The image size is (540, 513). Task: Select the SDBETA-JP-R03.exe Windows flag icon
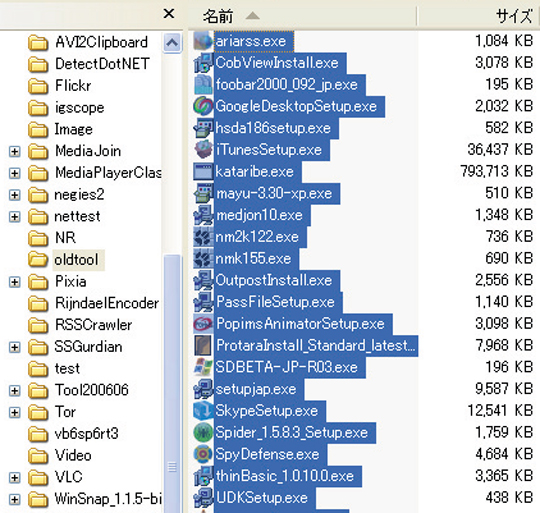[x=203, y=367]
